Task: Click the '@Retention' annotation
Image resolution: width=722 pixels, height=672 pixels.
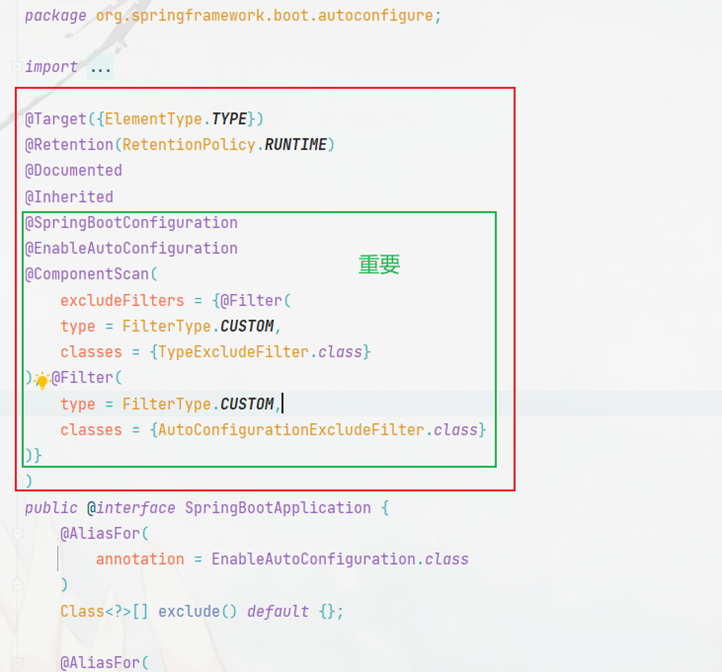Action: (69, 145)
